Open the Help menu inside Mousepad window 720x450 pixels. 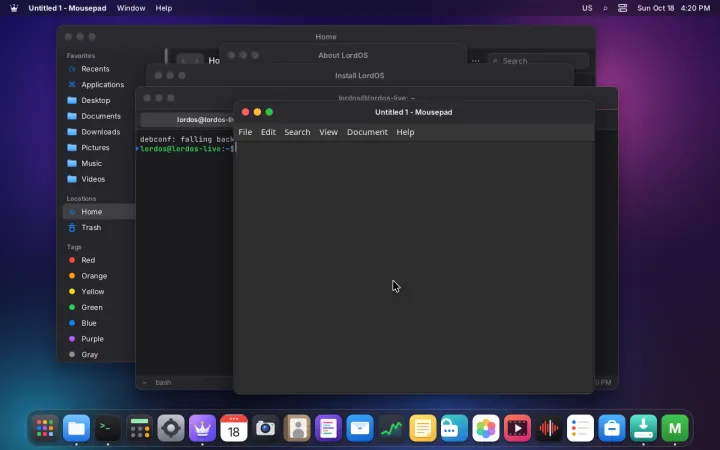coord(405,132)
